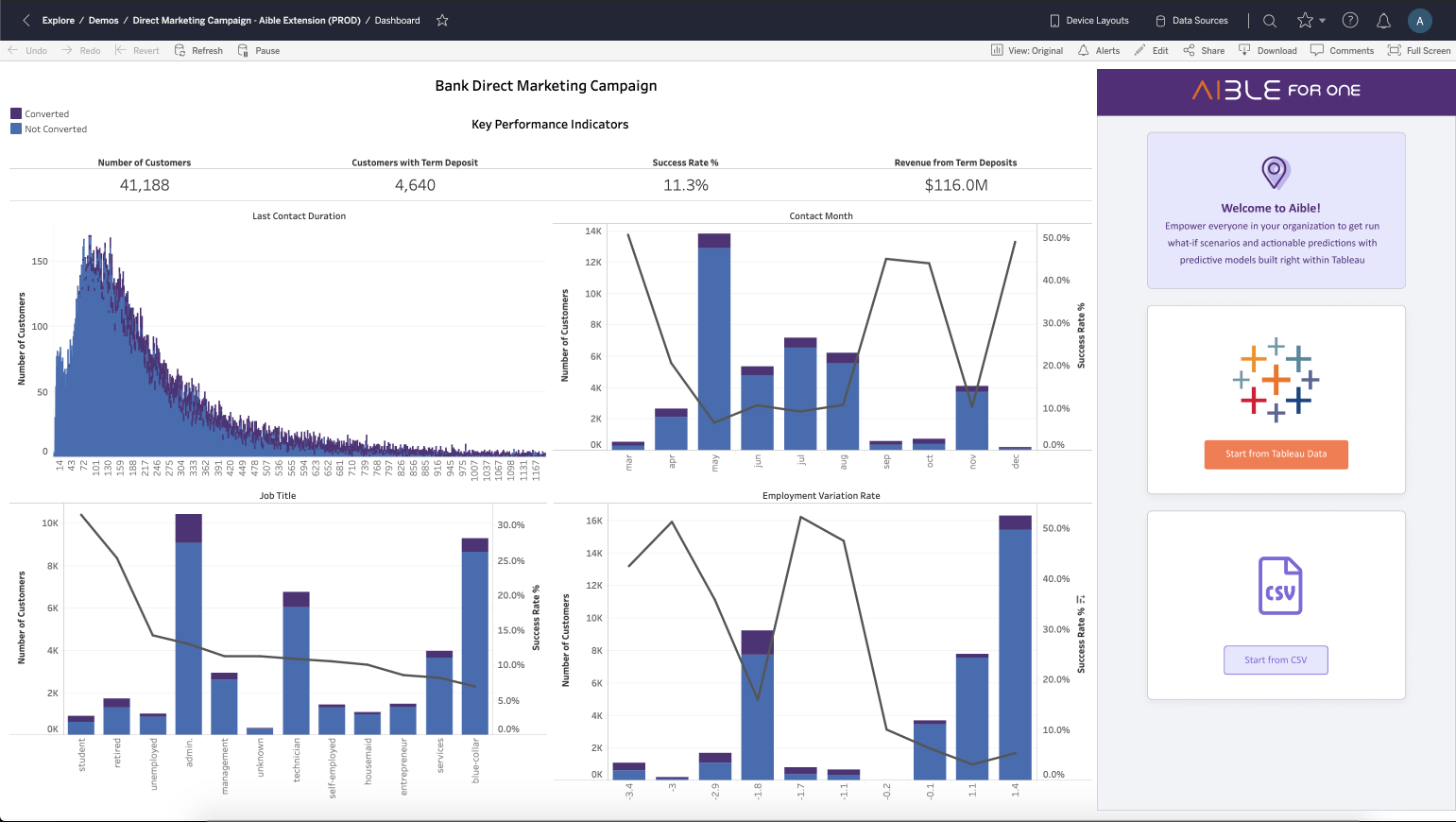Click Start from Tableau Data

tap(1276, 454)
